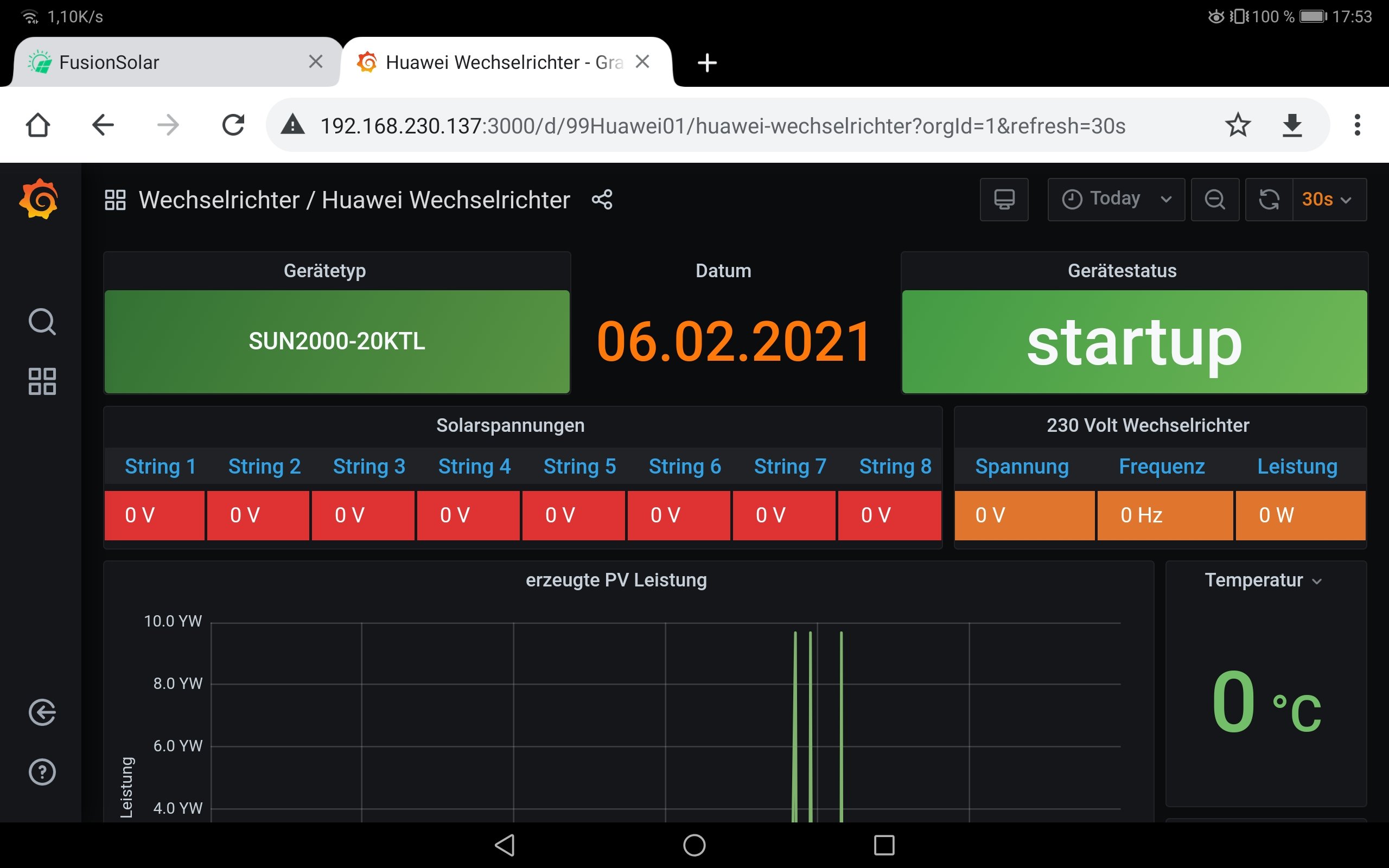
Task: Click the Grafana logo in sidebar
Action: click(x=39, y=199)
